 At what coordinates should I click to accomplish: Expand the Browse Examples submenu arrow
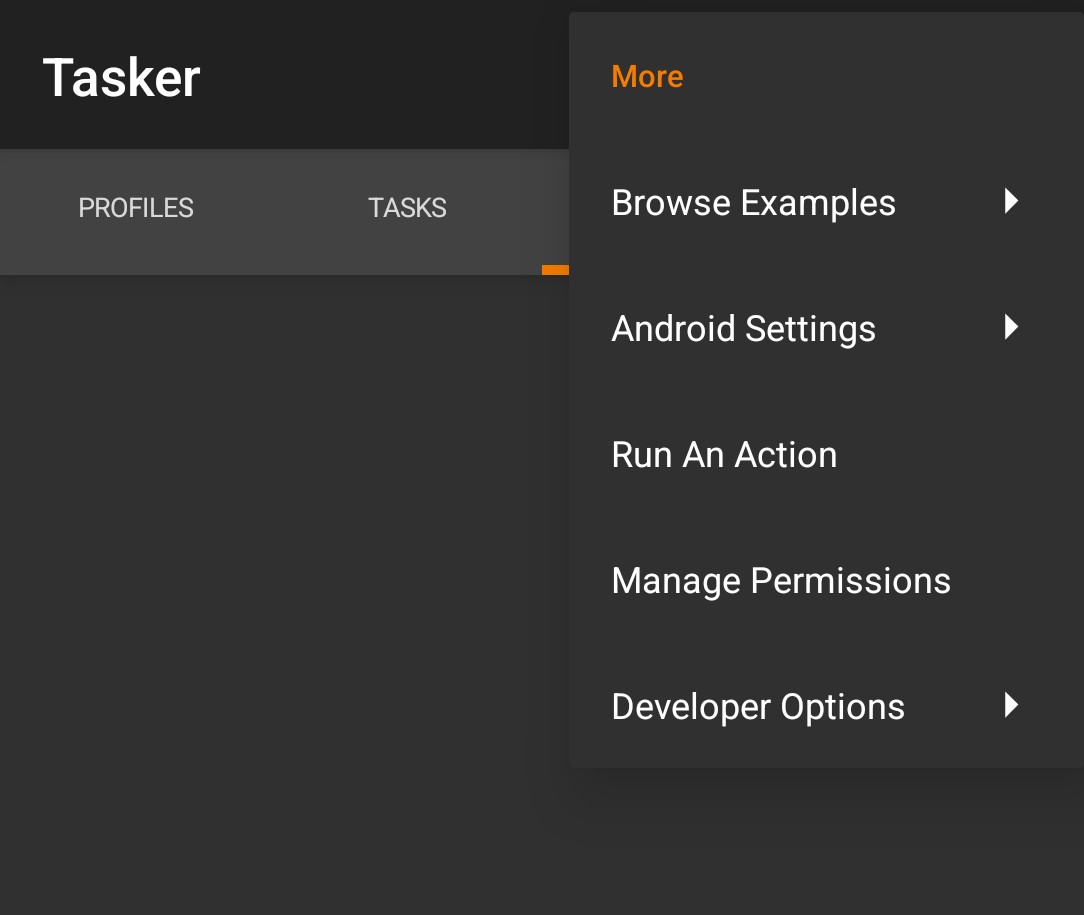coord(1011,201)
